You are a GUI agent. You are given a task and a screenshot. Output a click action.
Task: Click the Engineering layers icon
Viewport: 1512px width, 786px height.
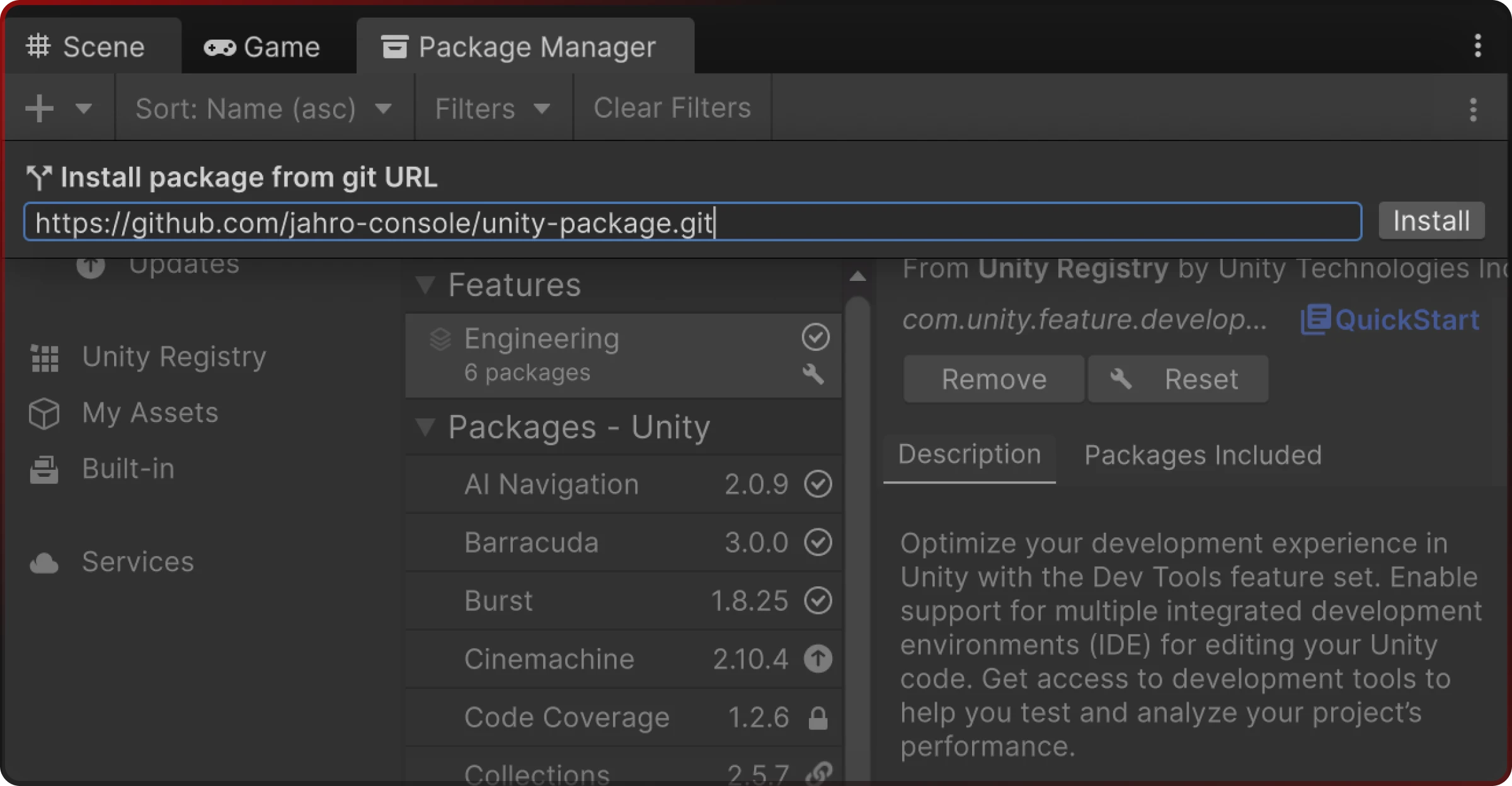point(440,339)
